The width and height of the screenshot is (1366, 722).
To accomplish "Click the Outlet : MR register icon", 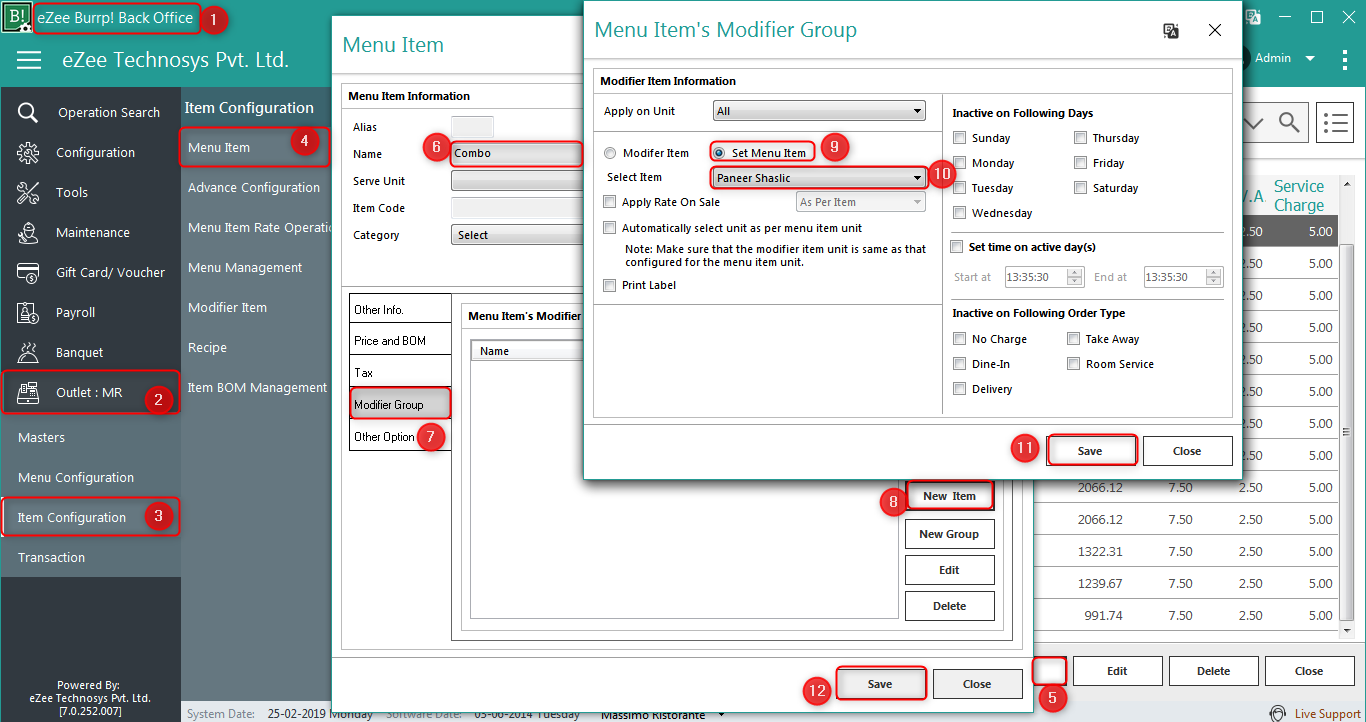I will click(28, 392).
